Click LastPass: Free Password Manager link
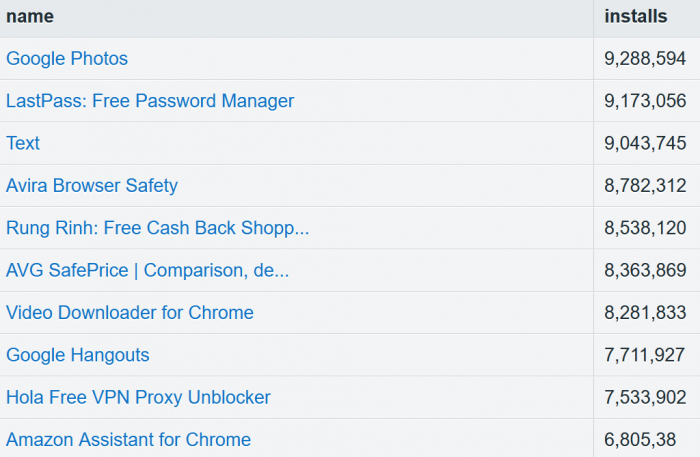Screen dimensions: 700x457 (150, 101)
